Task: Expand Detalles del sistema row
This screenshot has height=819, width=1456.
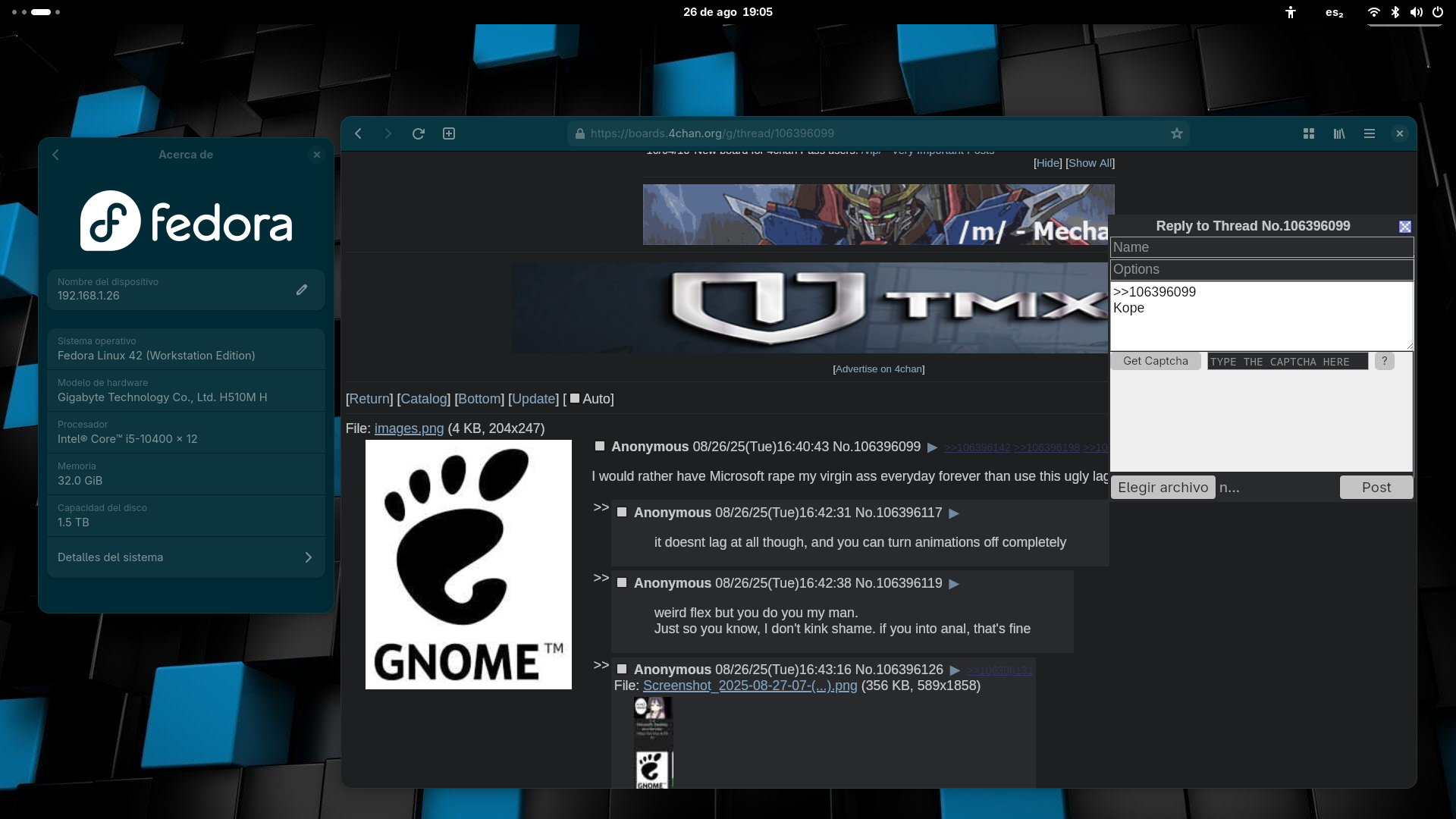Action: tap(186, 557)
